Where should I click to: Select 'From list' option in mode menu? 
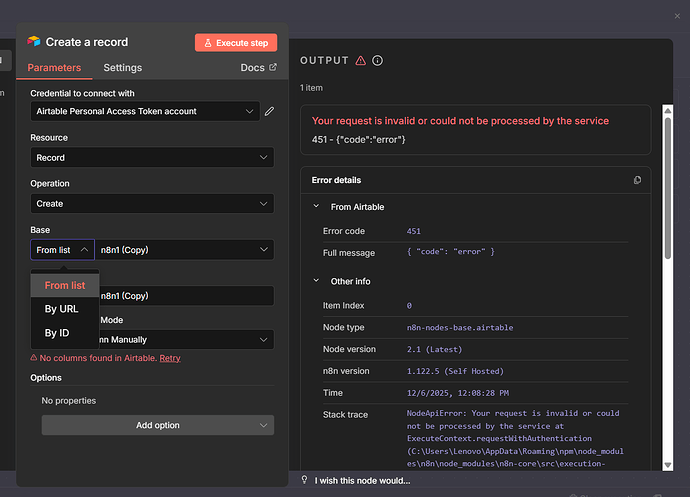point(65,285)
